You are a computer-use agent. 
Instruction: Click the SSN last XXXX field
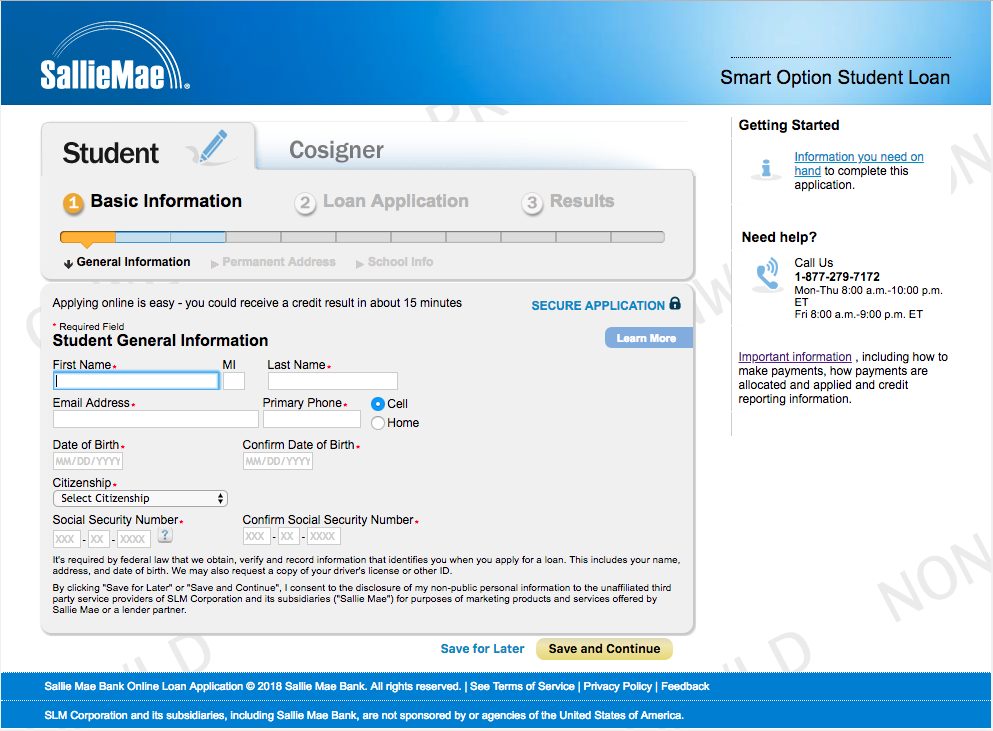(134, 539)
